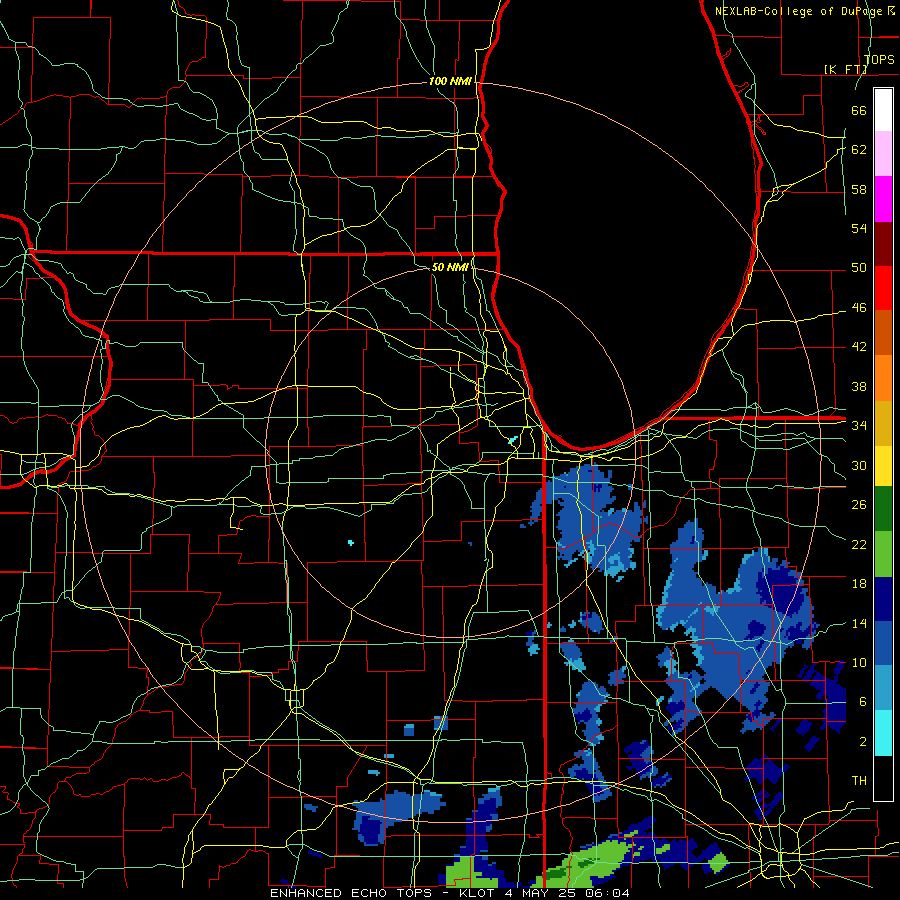Click the '50' legend value
The image size is (900, 900).
[x=859, y=268]
